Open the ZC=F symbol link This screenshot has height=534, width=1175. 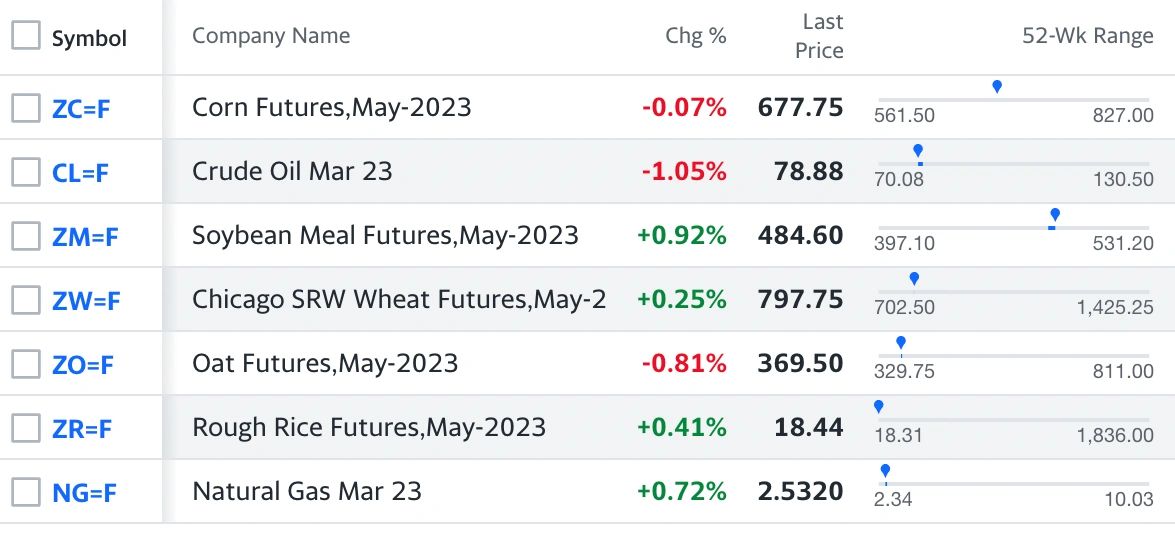click(81, 109)
